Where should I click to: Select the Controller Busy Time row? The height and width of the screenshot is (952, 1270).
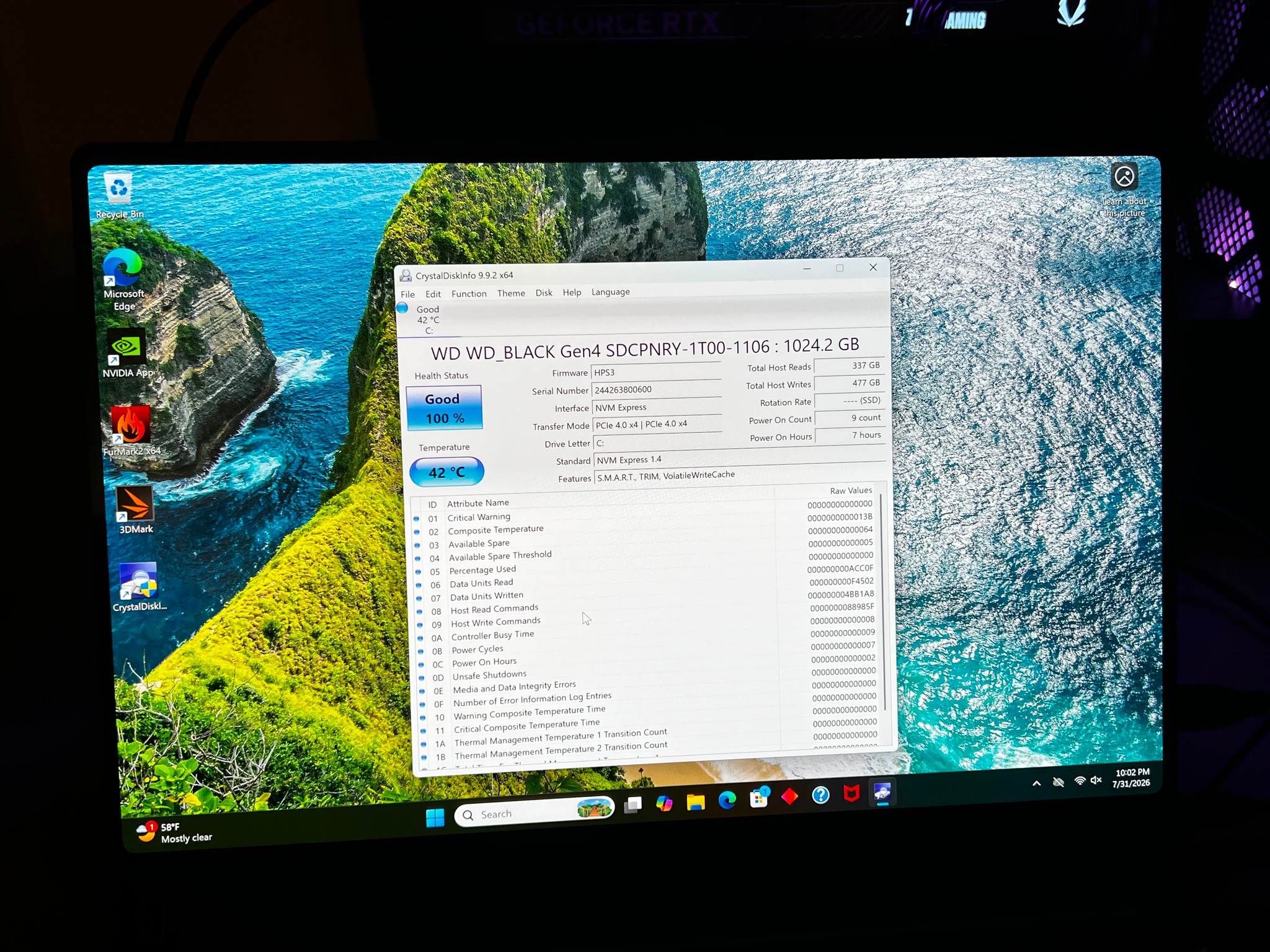click(x=648, y=628)
